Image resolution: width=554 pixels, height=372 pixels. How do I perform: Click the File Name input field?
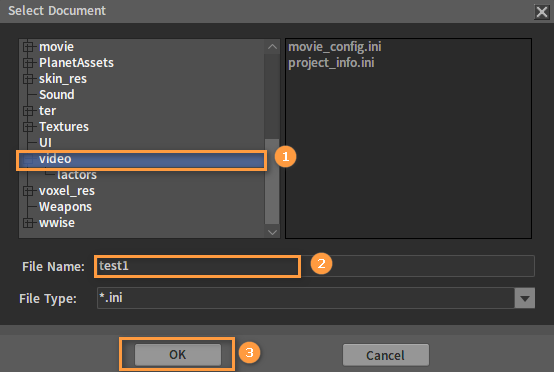[x=315, y=266]
